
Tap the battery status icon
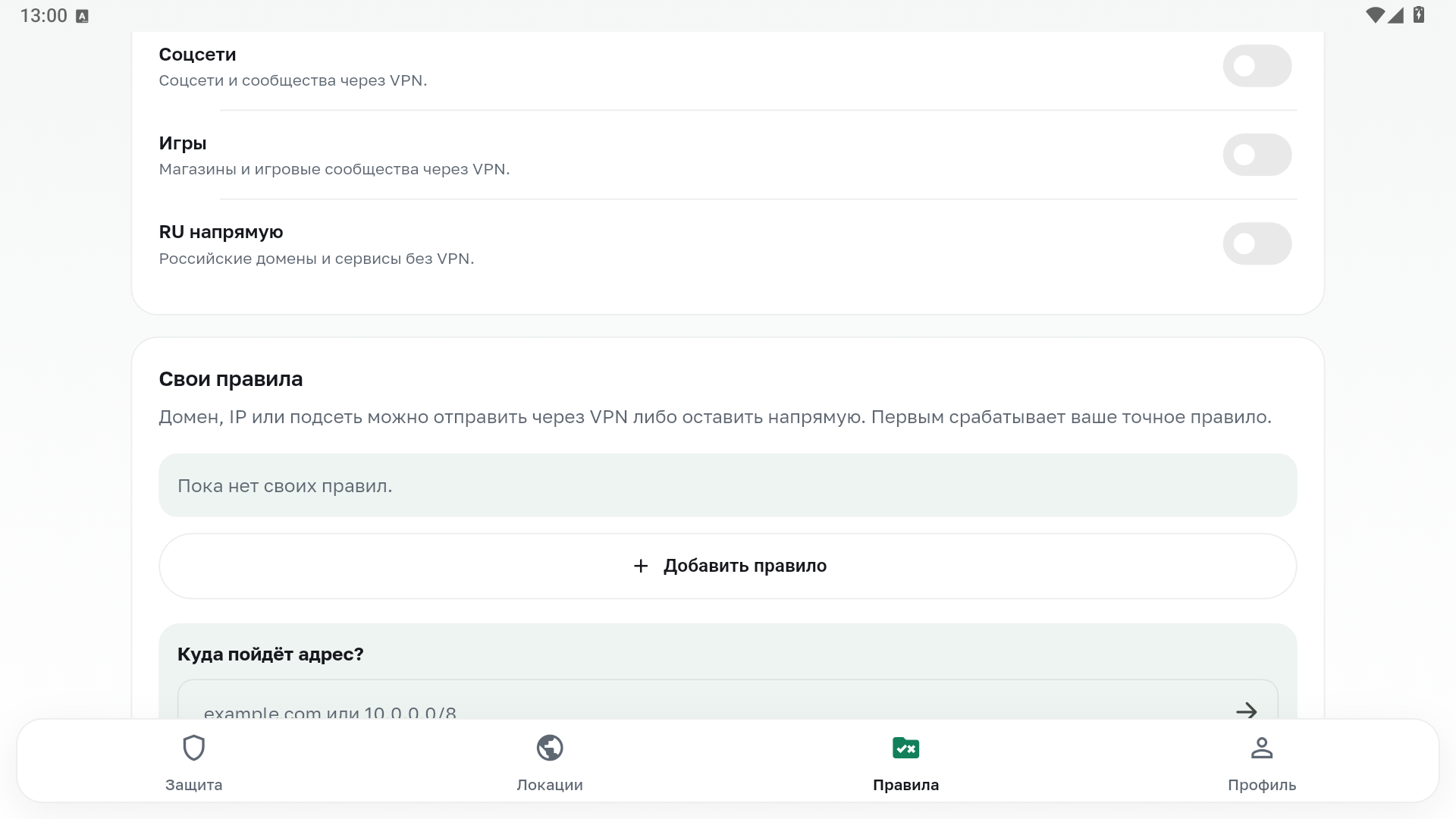click(x=1418, y=15)
